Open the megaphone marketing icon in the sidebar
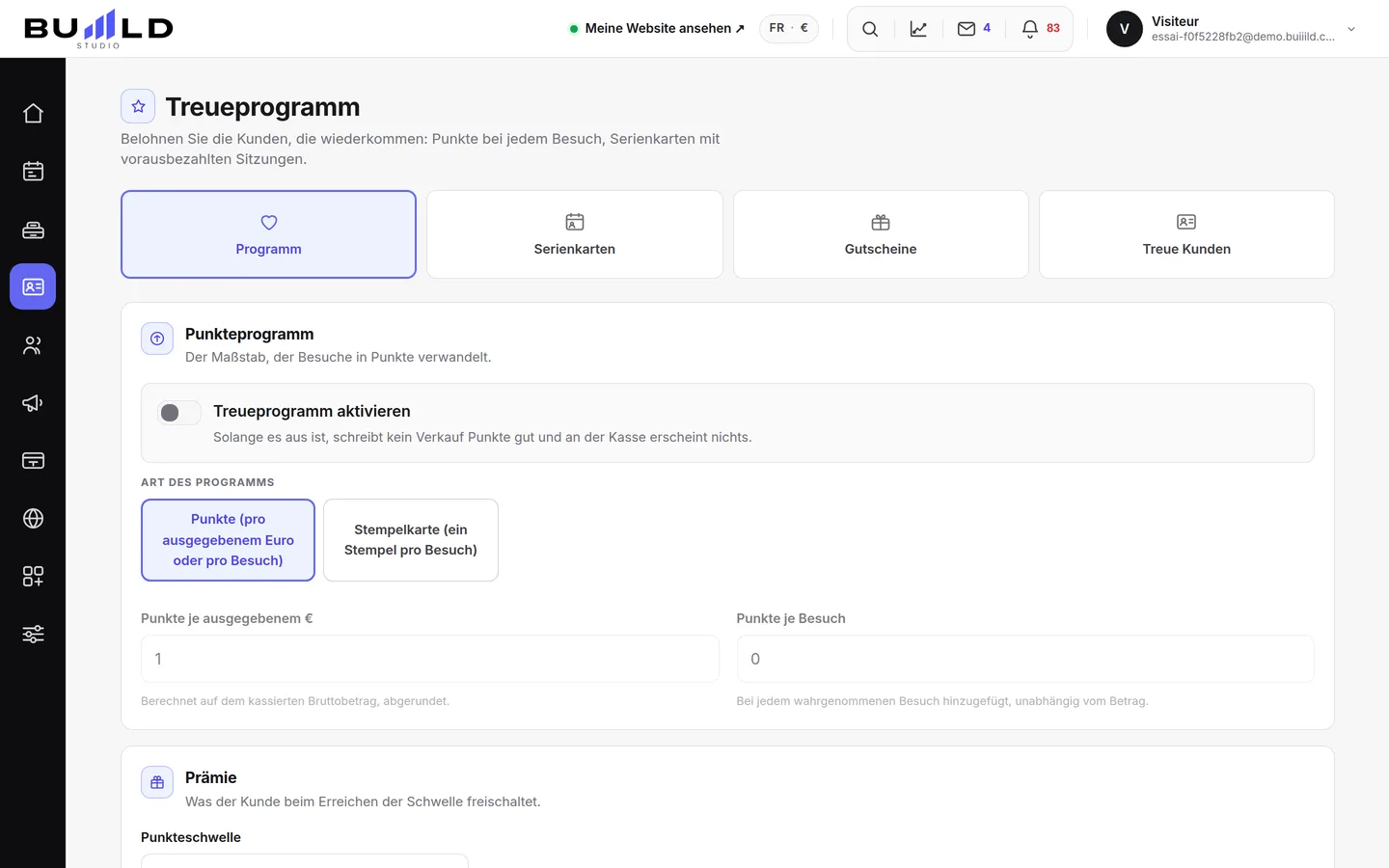Image resolution: width=1389 pixels, height=868 pixels. point(33,403)
